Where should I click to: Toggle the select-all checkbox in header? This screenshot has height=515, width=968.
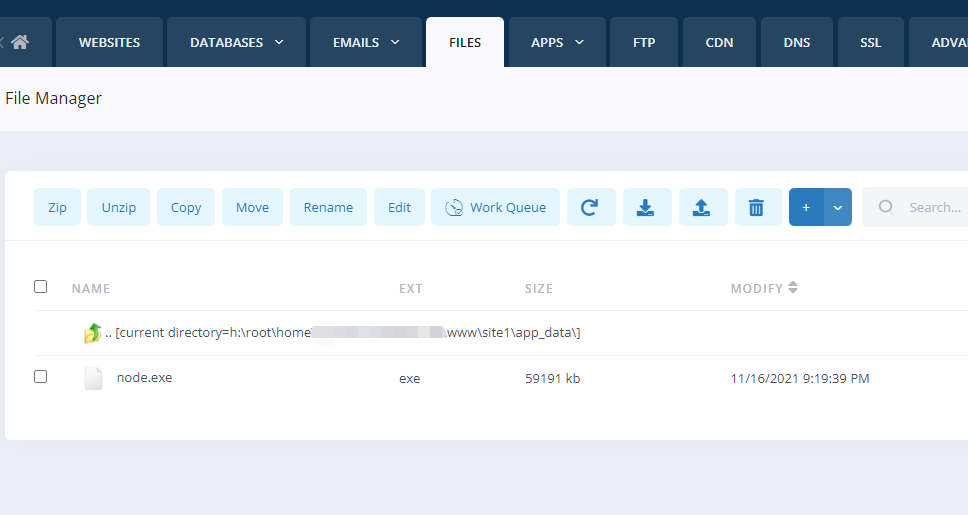pos(41,287)
